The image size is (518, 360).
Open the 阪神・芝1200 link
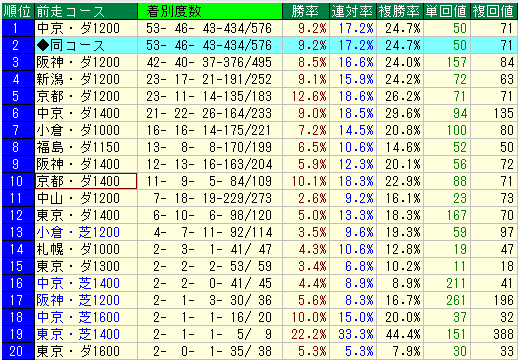(78, 300)
